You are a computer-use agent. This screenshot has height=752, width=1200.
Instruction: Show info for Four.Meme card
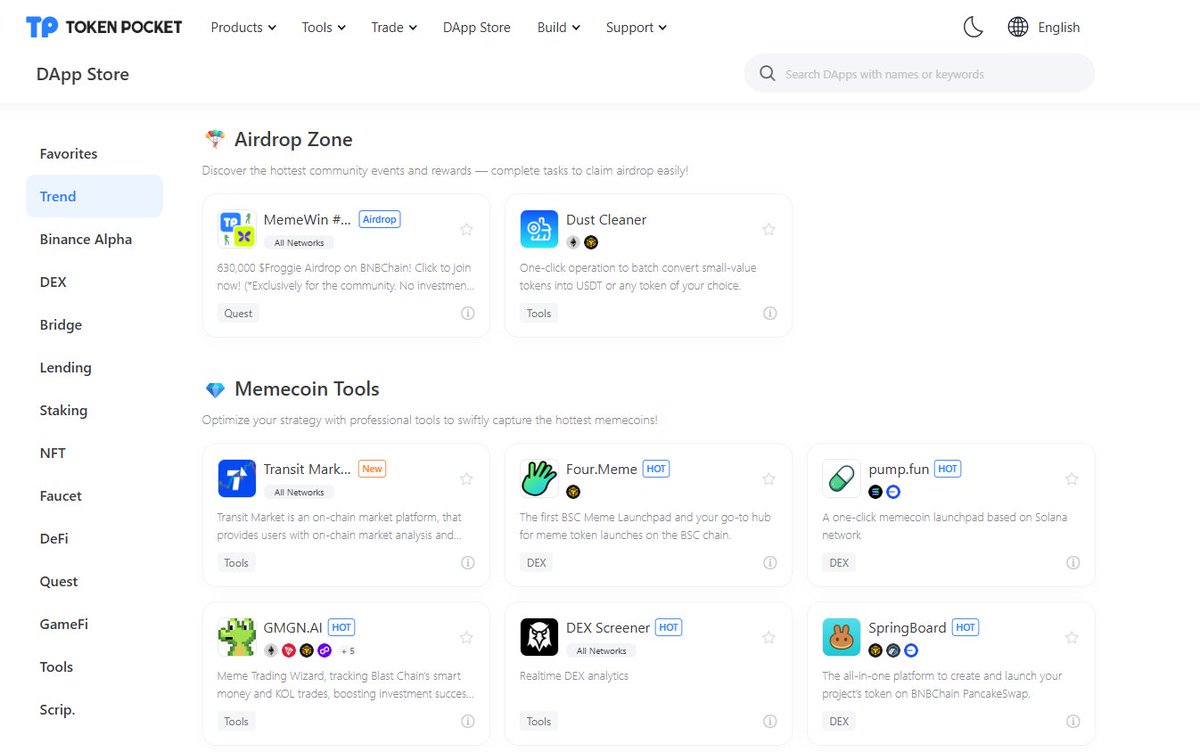[x=770, y=563]
